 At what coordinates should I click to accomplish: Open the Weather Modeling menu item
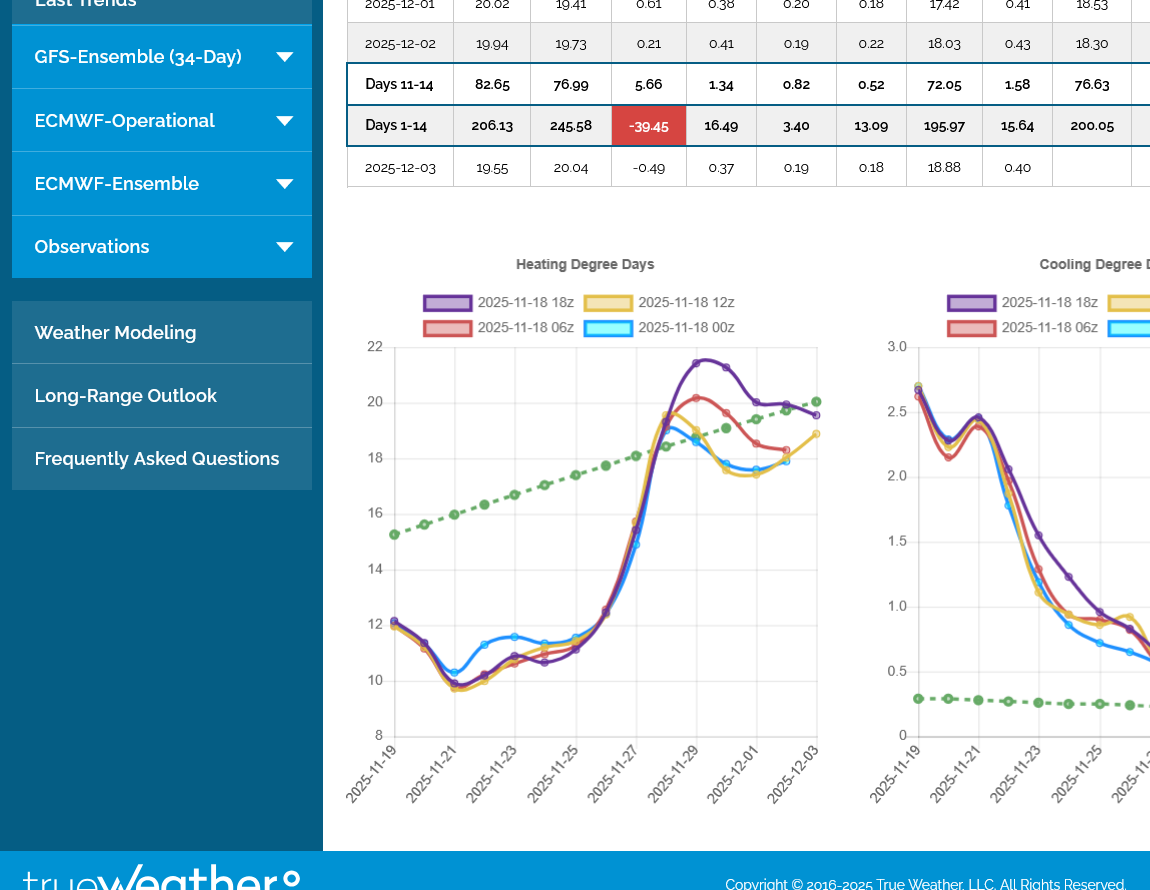click(x=115, y=333)
